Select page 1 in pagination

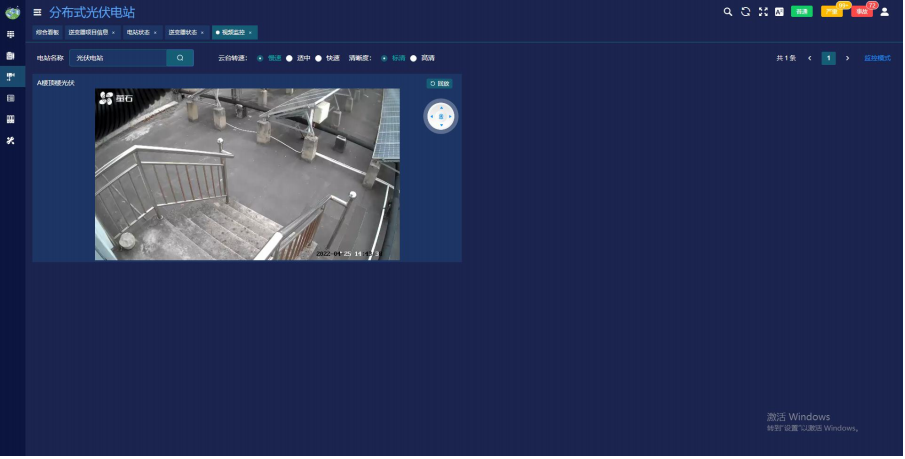tap(829, 58)
